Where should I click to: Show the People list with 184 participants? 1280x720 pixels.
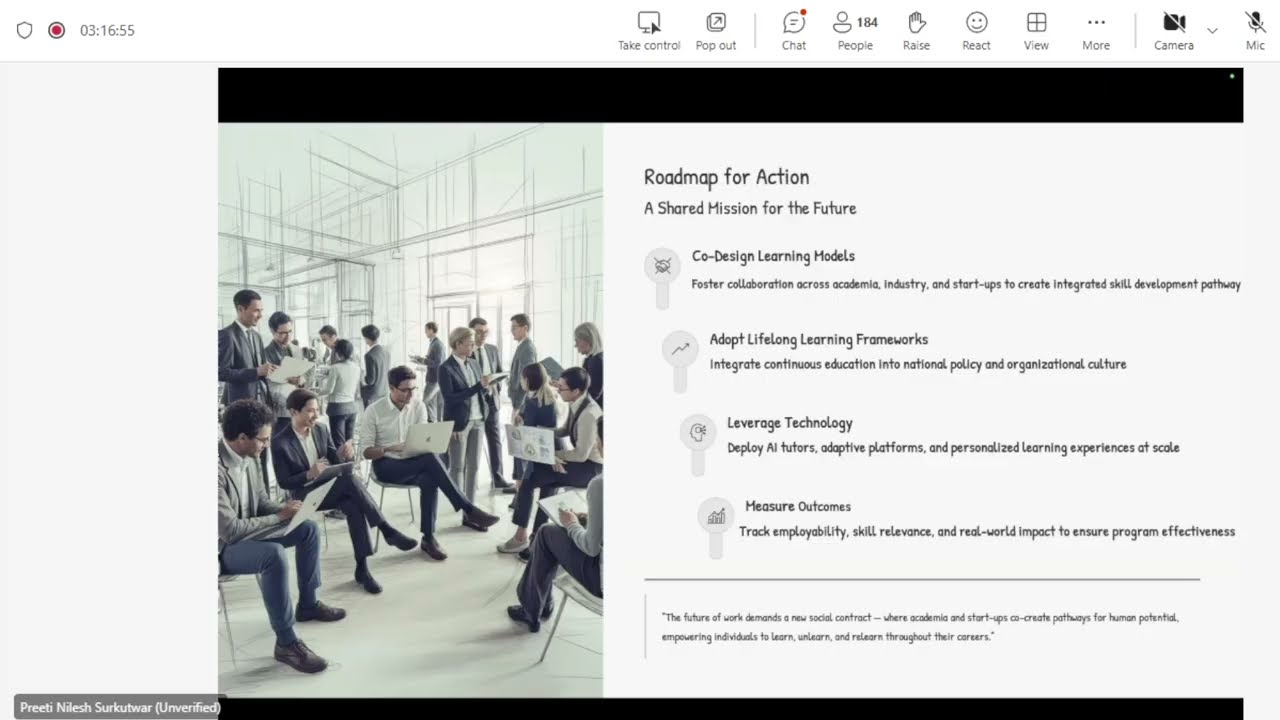(856, 31)
